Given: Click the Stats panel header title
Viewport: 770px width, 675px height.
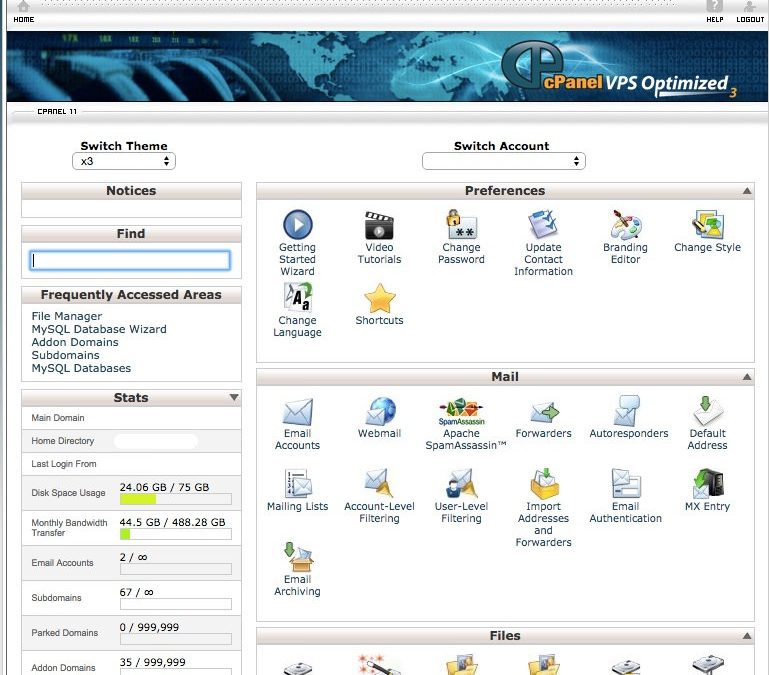Looking at the screenshot, I should pos(131,398).
